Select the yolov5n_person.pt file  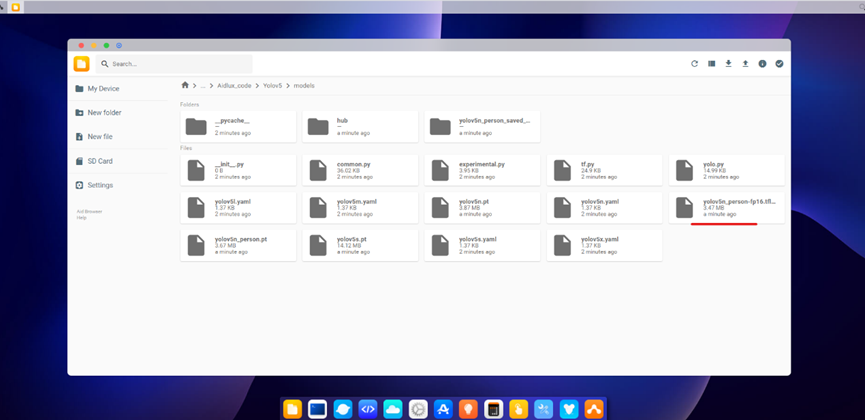(x=238, y=246)
